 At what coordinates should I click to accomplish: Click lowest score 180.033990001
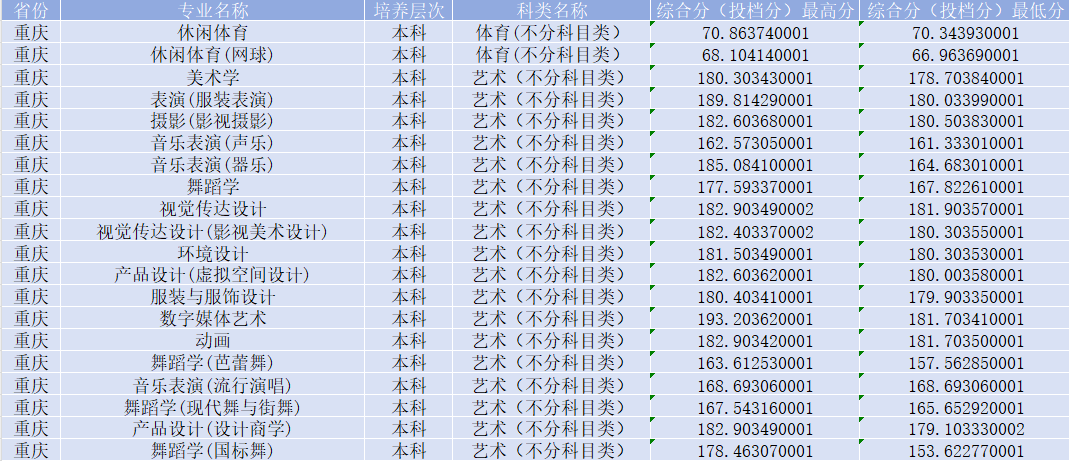pos(964,100)
